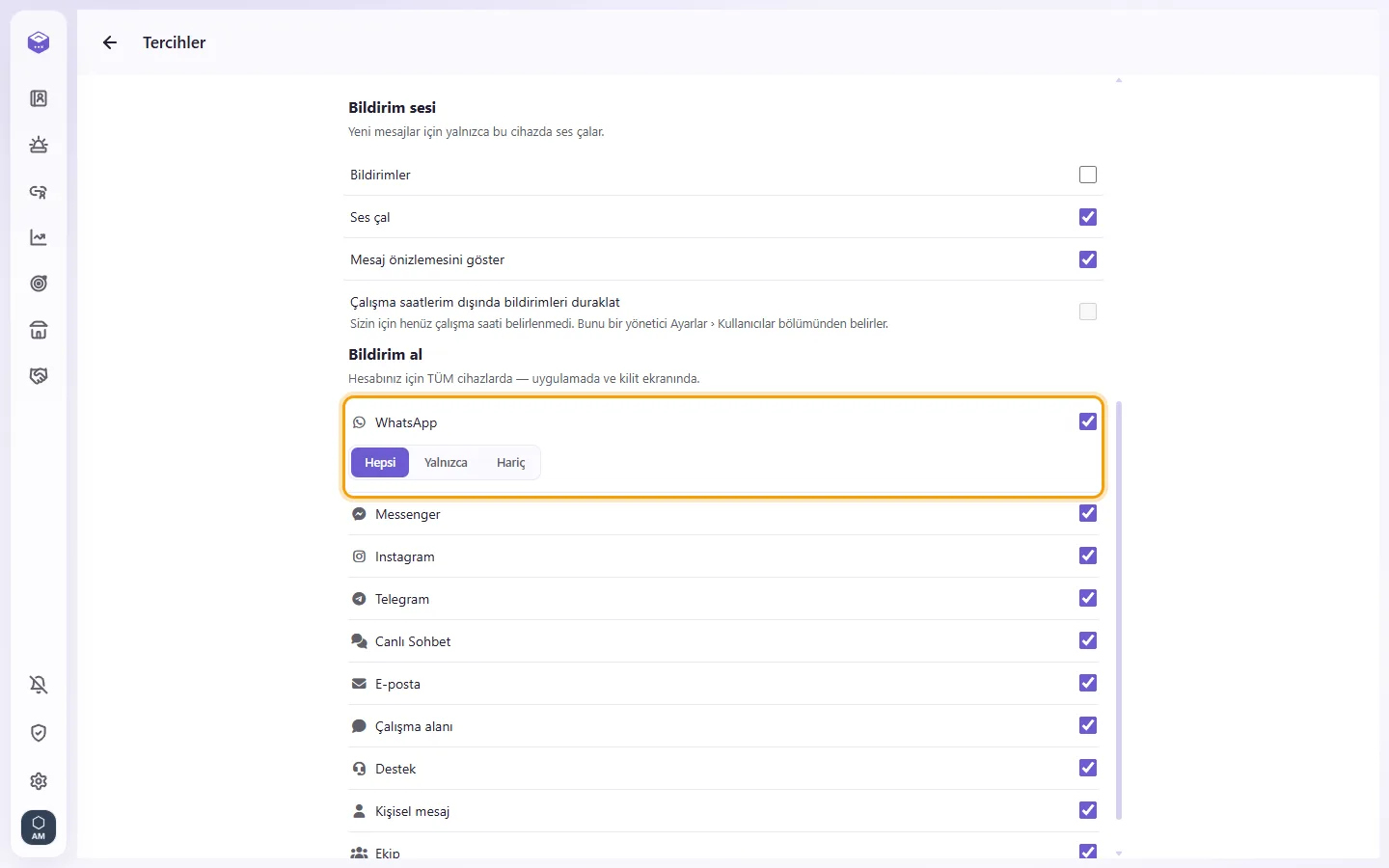
Task: Click the Çalışma alanı comment icon
Action: tap(359, 726)
